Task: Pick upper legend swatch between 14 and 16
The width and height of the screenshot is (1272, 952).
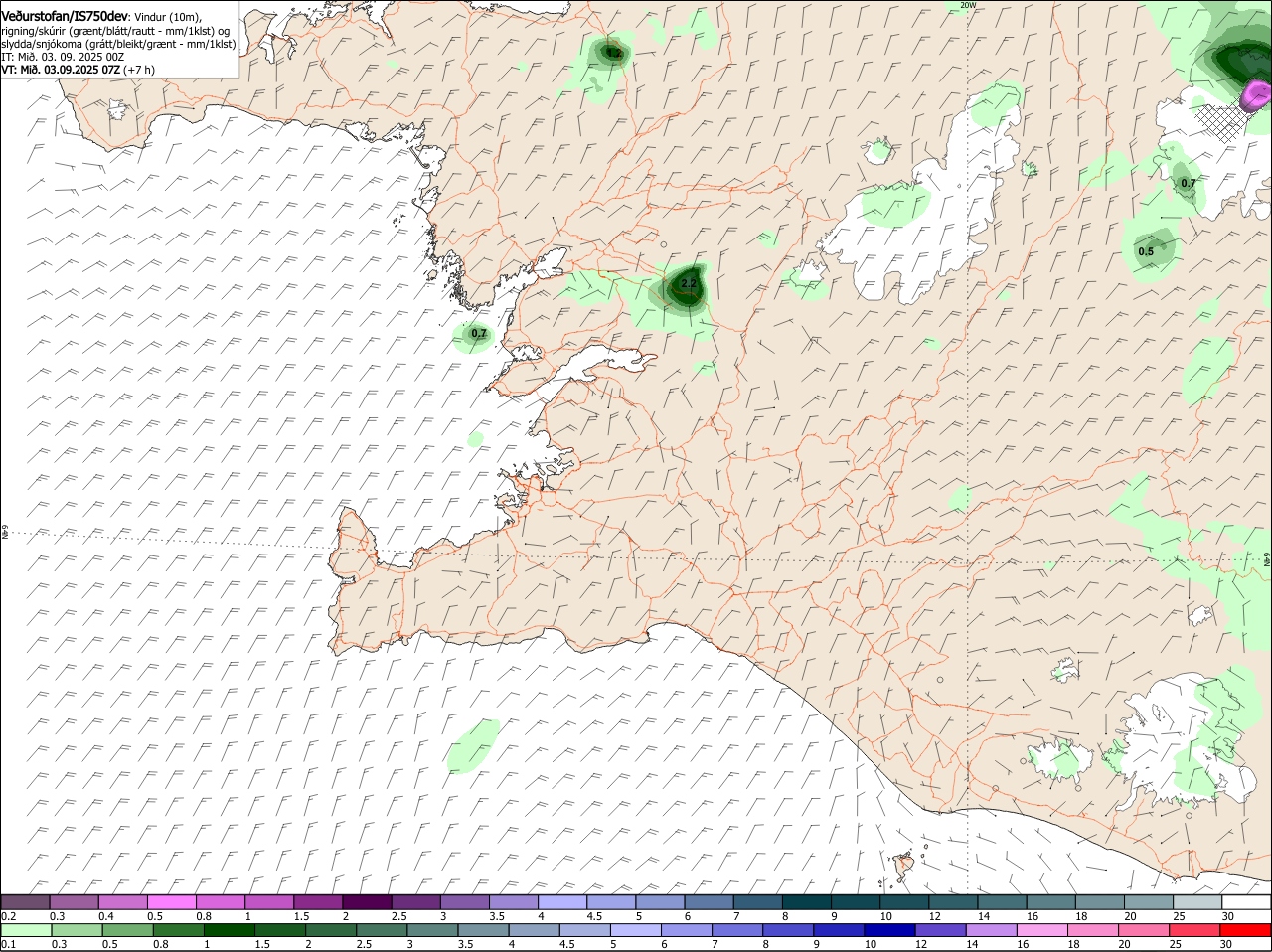Action: click(x=1004, y=902)
